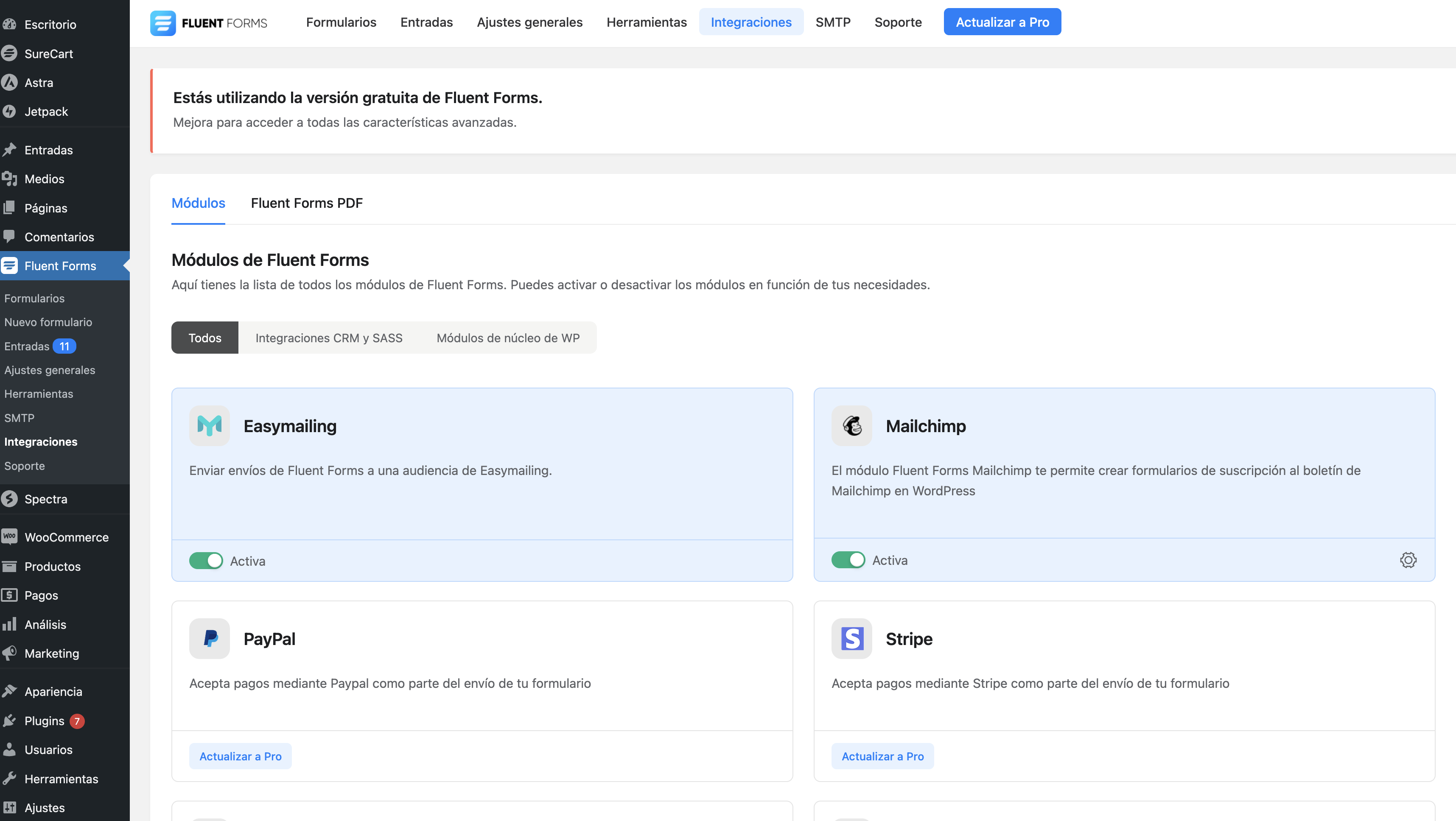Click the Jetpack lightning icon
The width and height of the screenshot is (1456, 821).
[9, 111]
